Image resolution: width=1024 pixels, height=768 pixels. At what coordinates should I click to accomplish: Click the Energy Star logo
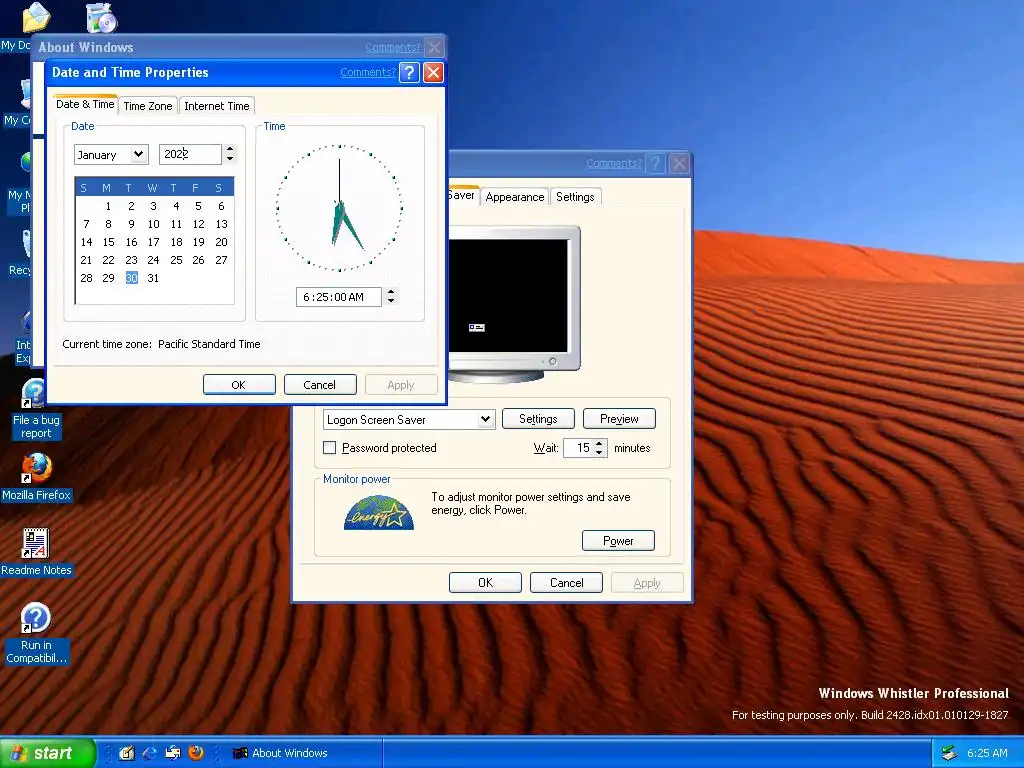click(x=379, y=513)
